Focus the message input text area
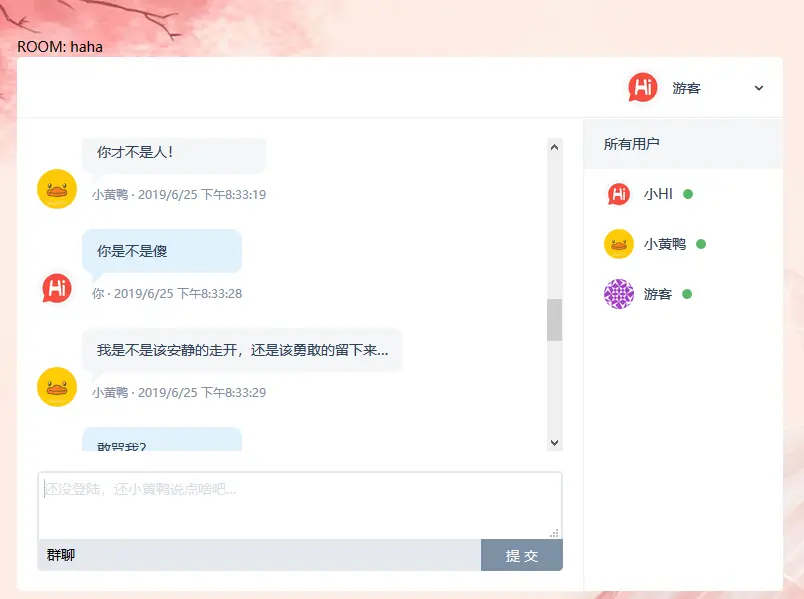Screen dimensions: 804x599 (300, 506)
